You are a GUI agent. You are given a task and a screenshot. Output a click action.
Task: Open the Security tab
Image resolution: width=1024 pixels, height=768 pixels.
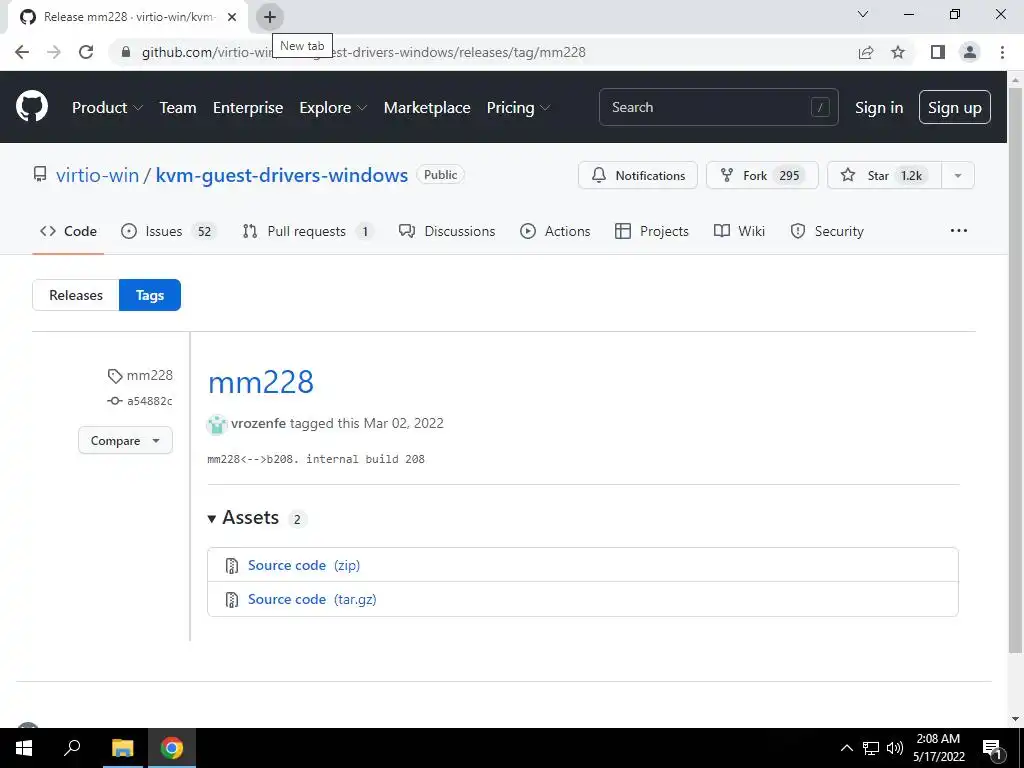(x=827, y=231)
